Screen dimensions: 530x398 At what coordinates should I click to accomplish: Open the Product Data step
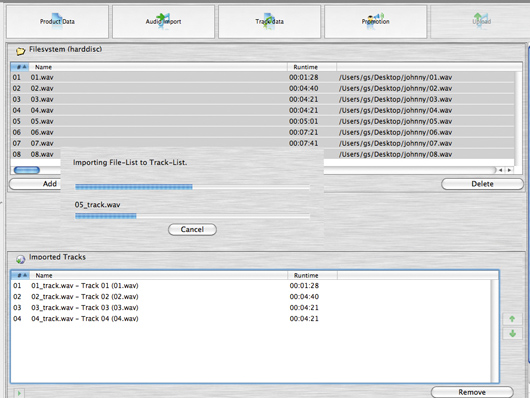(57, 22)
